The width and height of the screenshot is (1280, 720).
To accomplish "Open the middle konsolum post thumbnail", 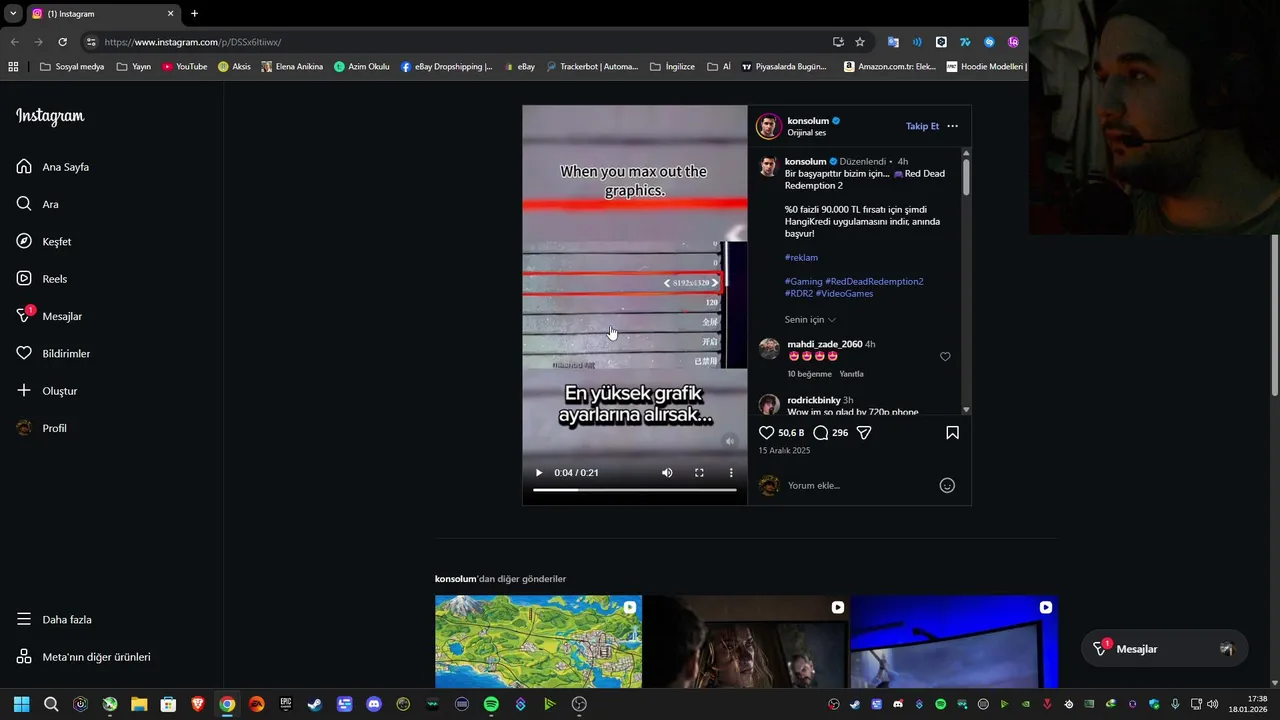I will point(746,642).
